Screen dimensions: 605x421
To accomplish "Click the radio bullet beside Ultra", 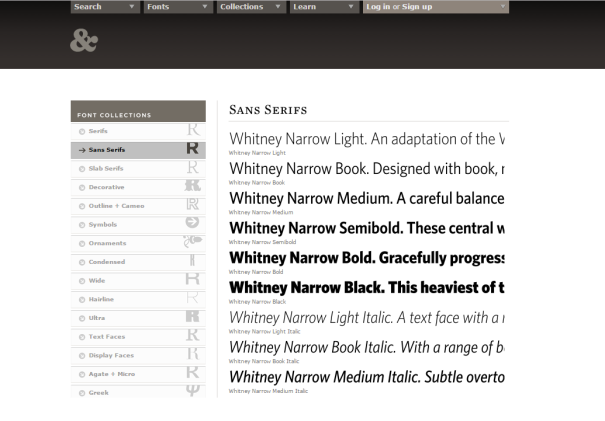I will pyautogui.click(x=82, y=319).
